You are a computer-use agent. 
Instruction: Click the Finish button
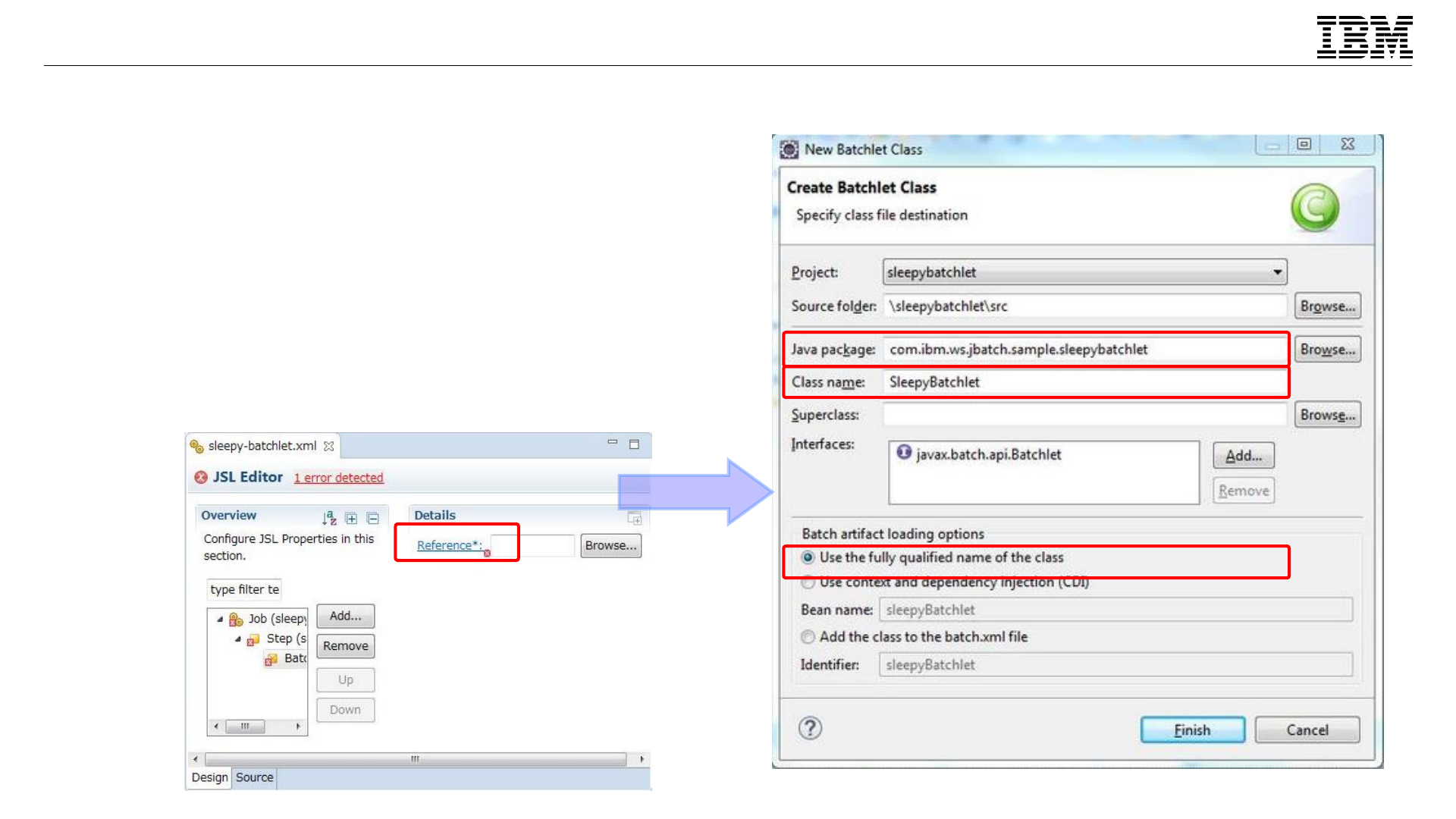pos(1192,730)
